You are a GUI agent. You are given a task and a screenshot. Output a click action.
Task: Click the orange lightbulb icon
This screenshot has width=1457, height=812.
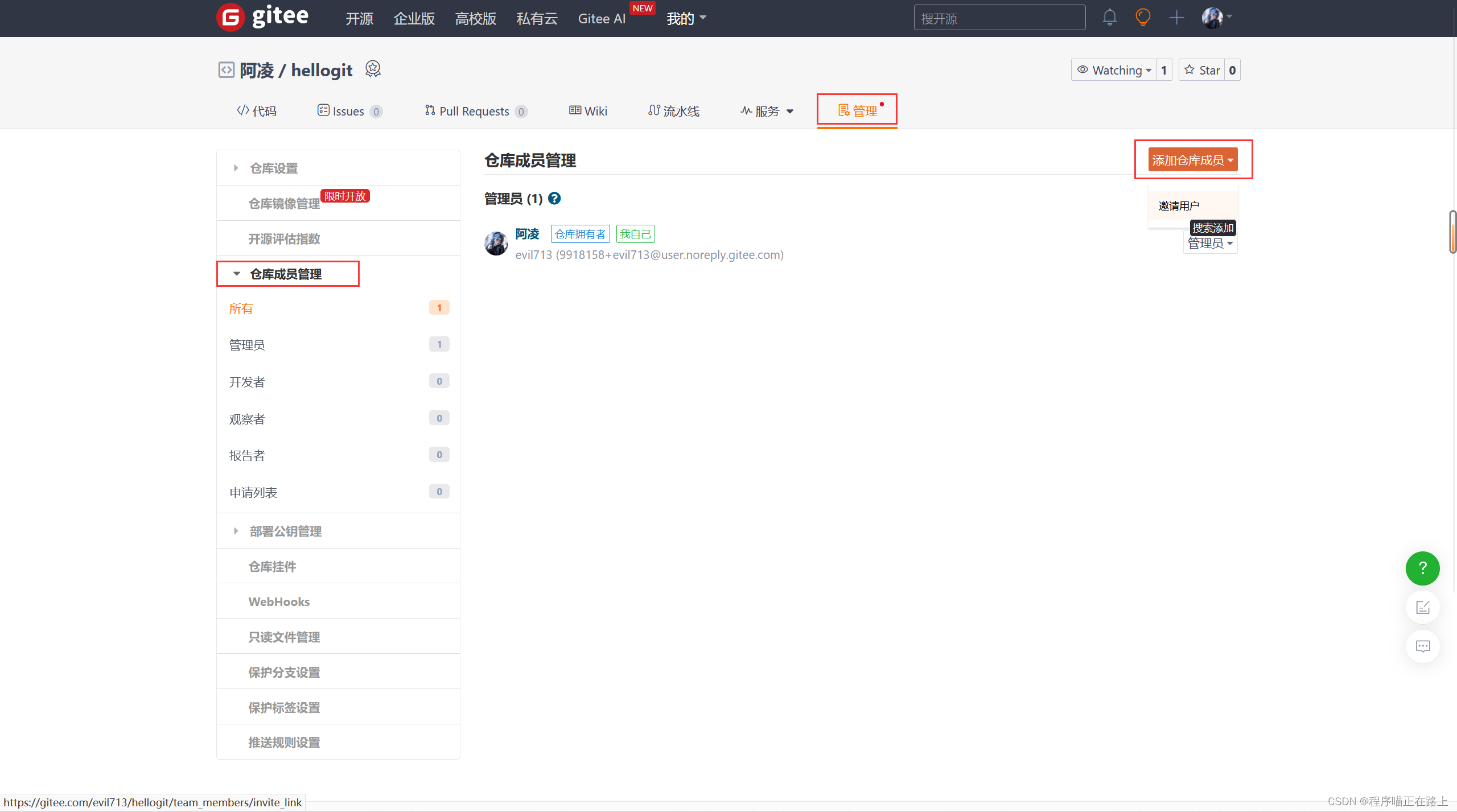[1143, 18]
